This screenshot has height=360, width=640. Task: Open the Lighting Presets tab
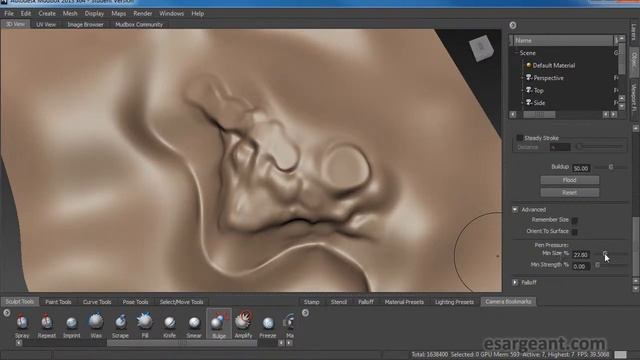(x=454, y=302)
